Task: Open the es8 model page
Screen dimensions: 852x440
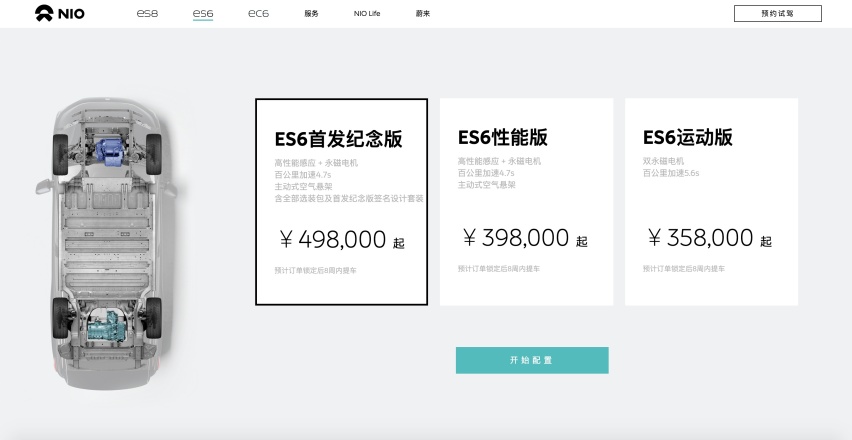Action: click(x=147, y=13)
